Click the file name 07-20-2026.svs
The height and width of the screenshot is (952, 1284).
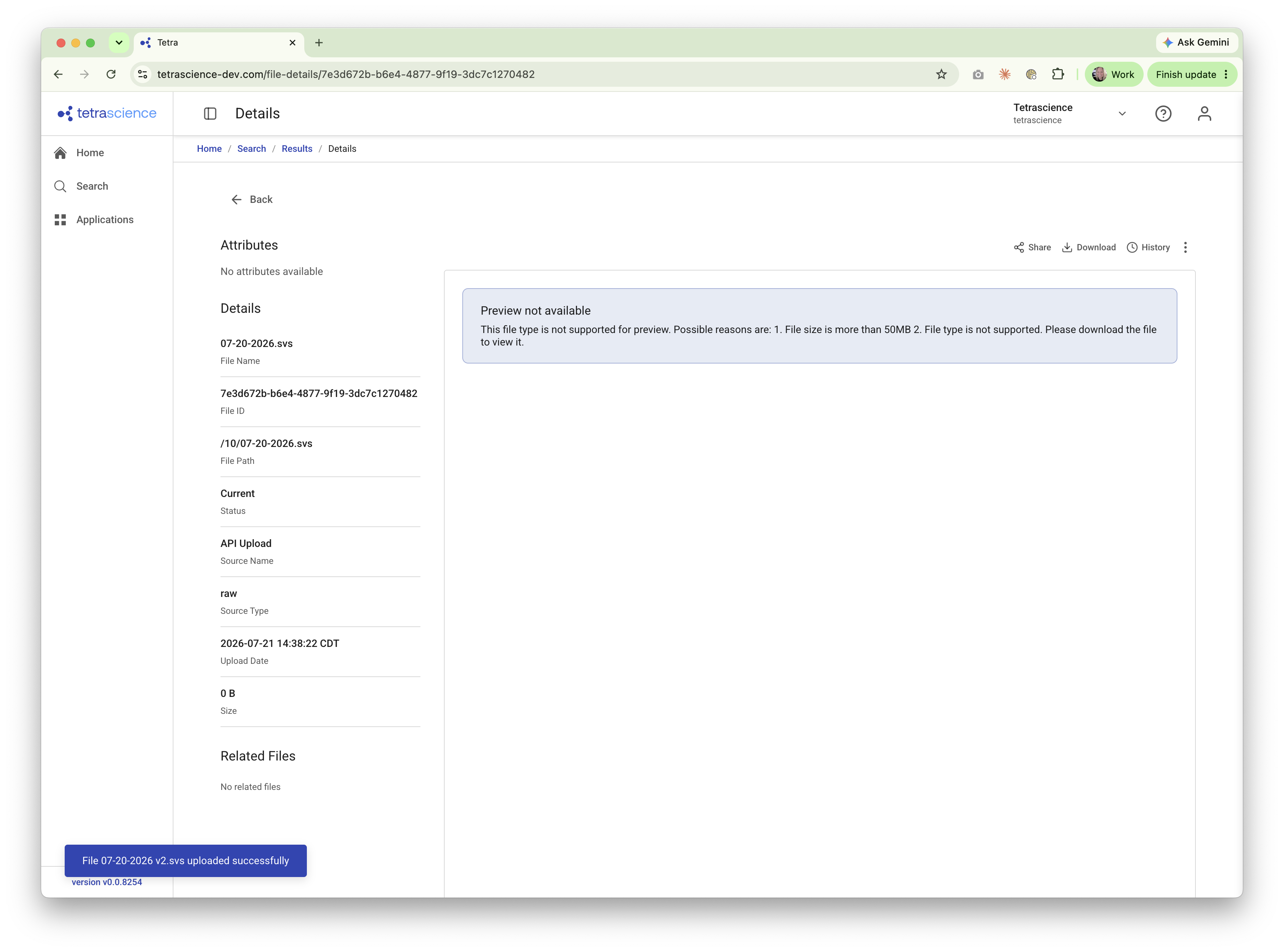click(257, 343)
